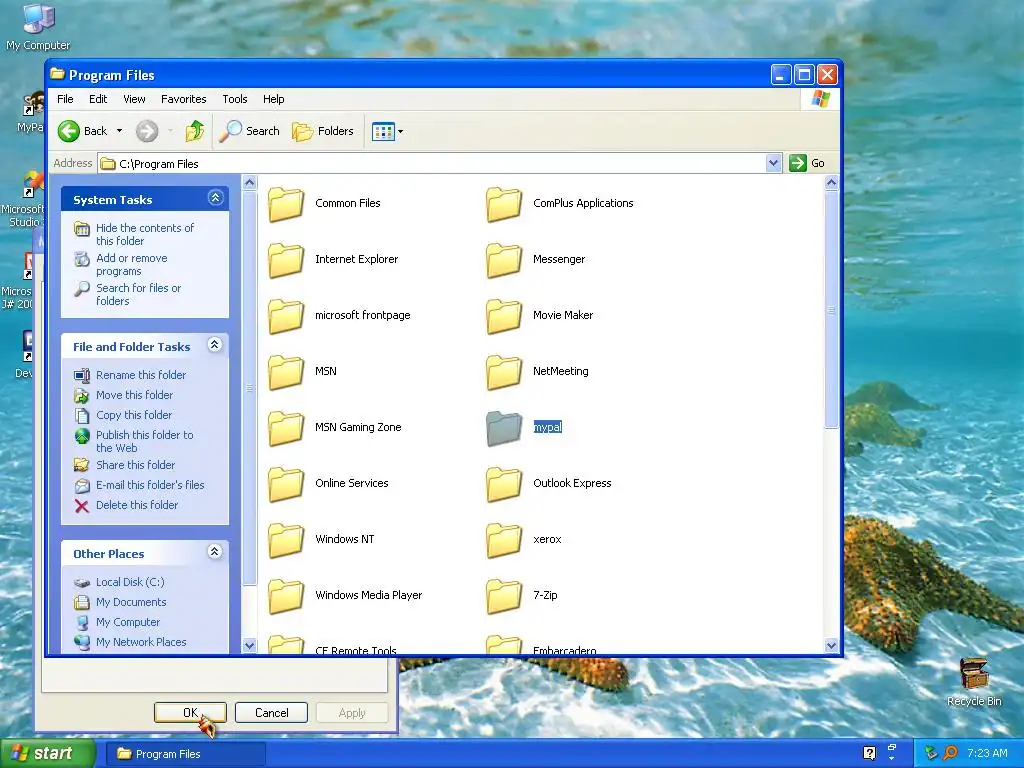Viewport: 1024px width, 768px height.
Task: Open Search with the magnifier icon
Action: click(x=230, y=131)
